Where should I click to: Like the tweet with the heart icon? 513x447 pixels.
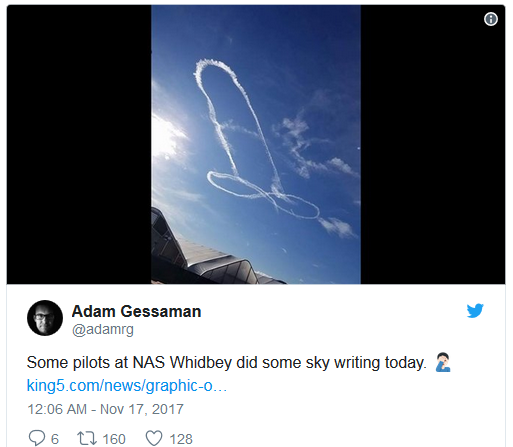pos(154,438)
